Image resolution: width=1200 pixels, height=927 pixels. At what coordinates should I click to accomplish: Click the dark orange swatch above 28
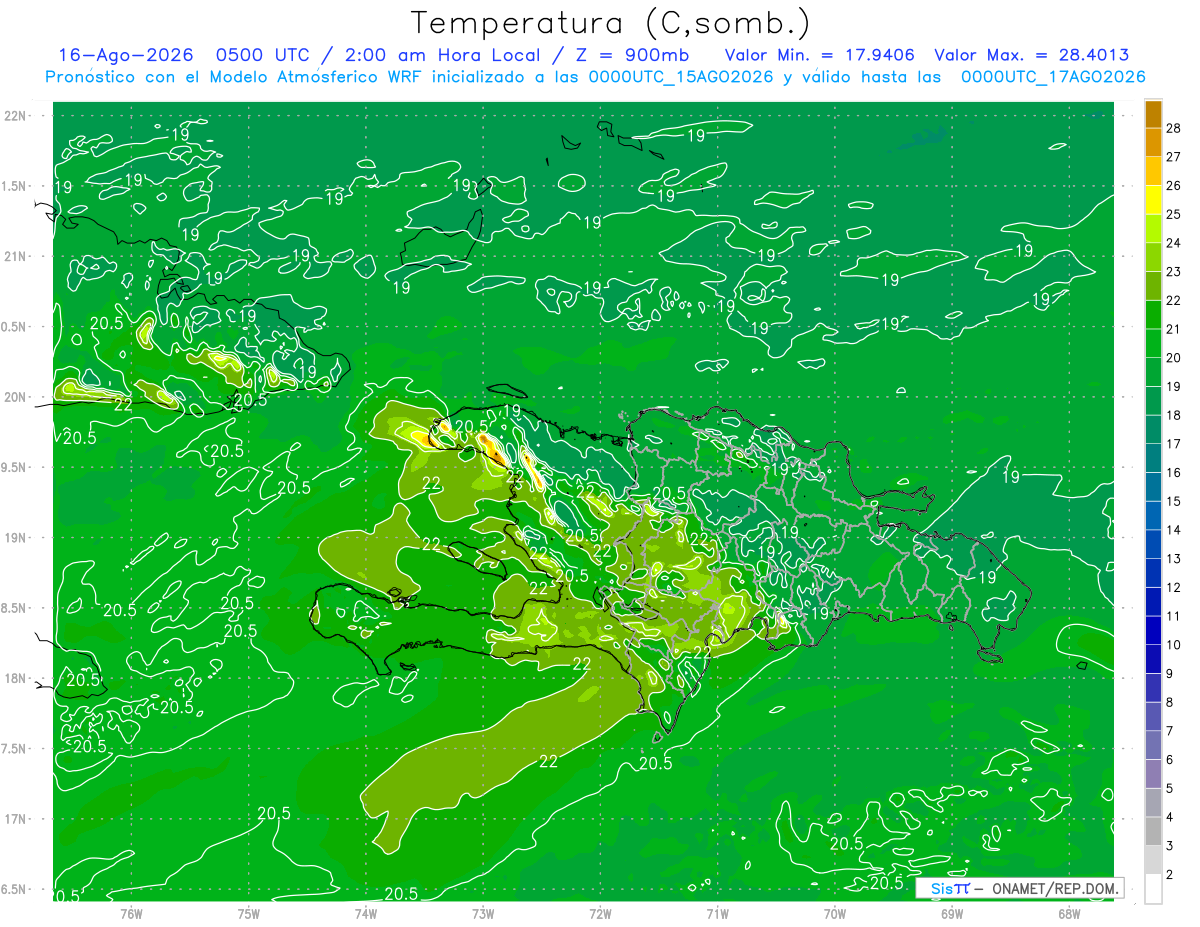(x=1153, y=113)
